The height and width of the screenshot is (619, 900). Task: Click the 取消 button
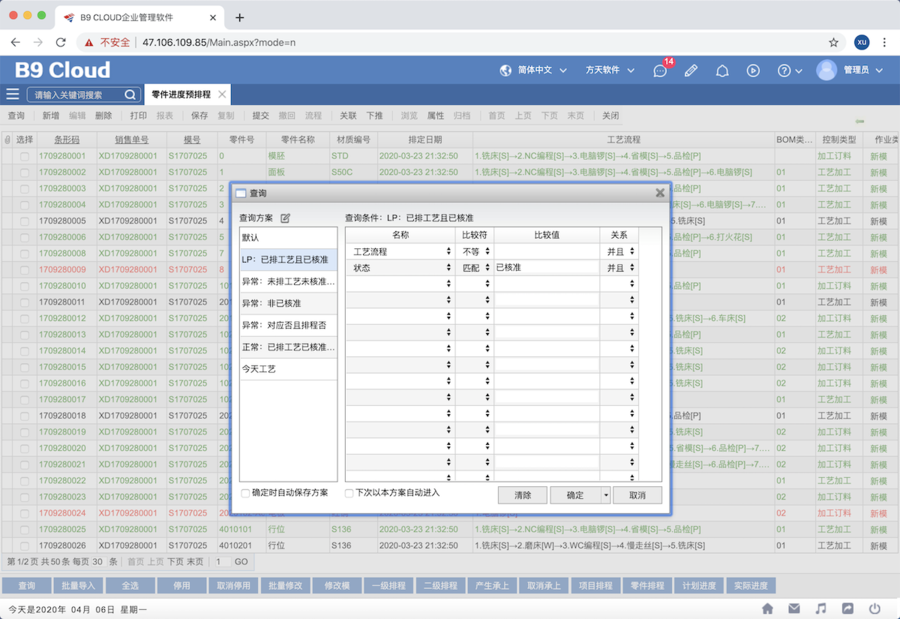coord(637,495)
